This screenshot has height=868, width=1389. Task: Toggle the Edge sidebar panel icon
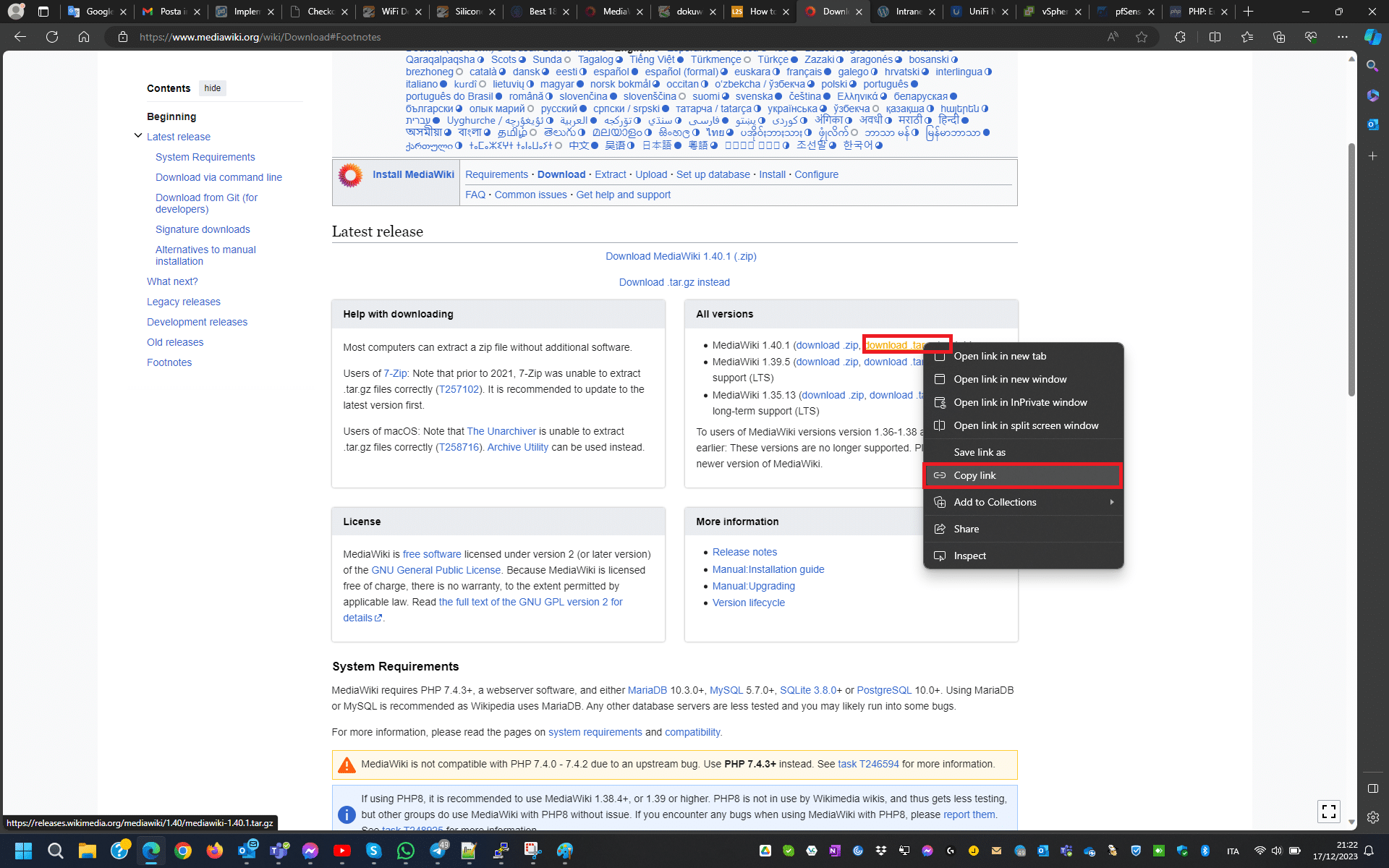click(1372, 788)
